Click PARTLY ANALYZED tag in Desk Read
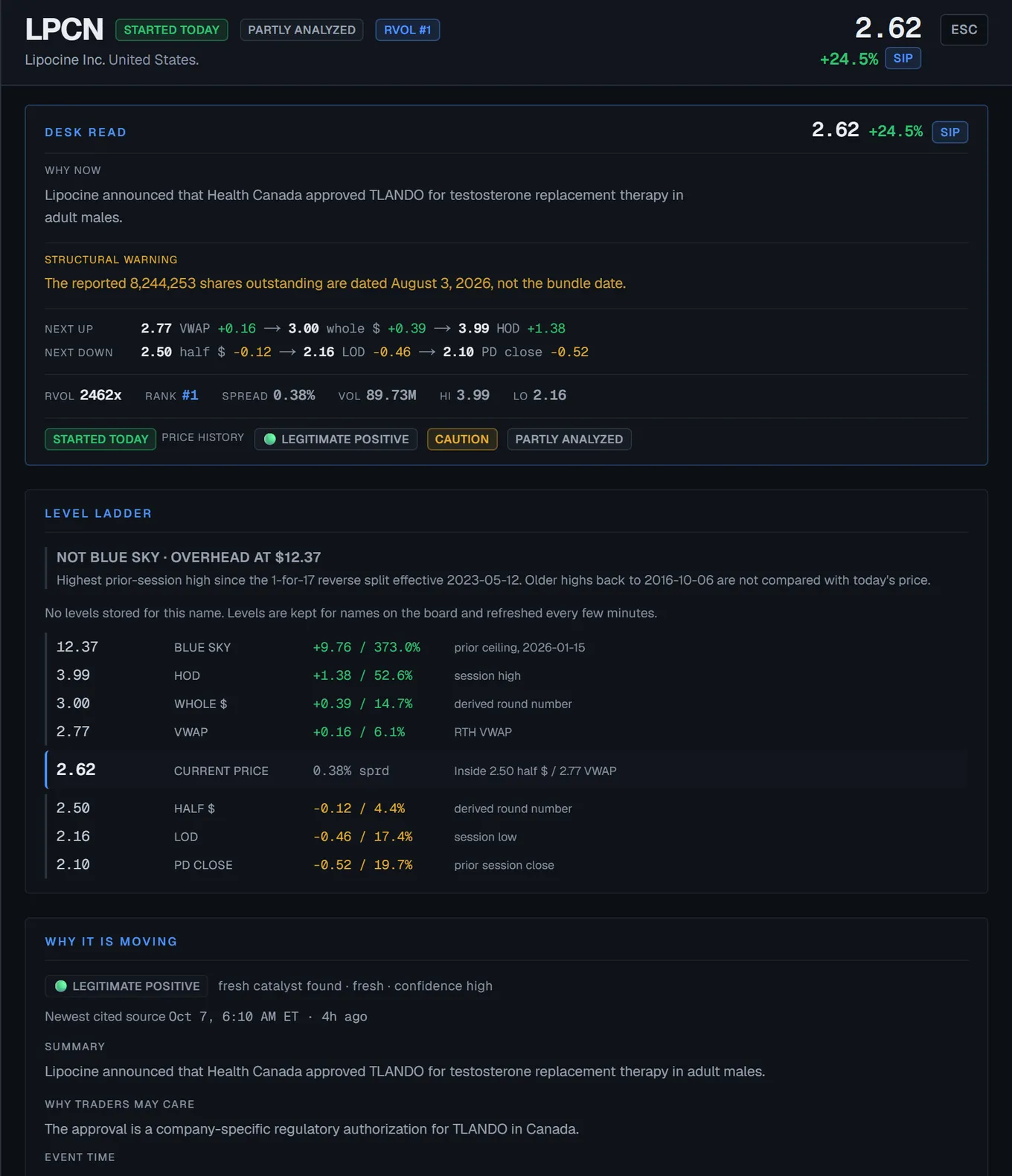 point(569,439)
